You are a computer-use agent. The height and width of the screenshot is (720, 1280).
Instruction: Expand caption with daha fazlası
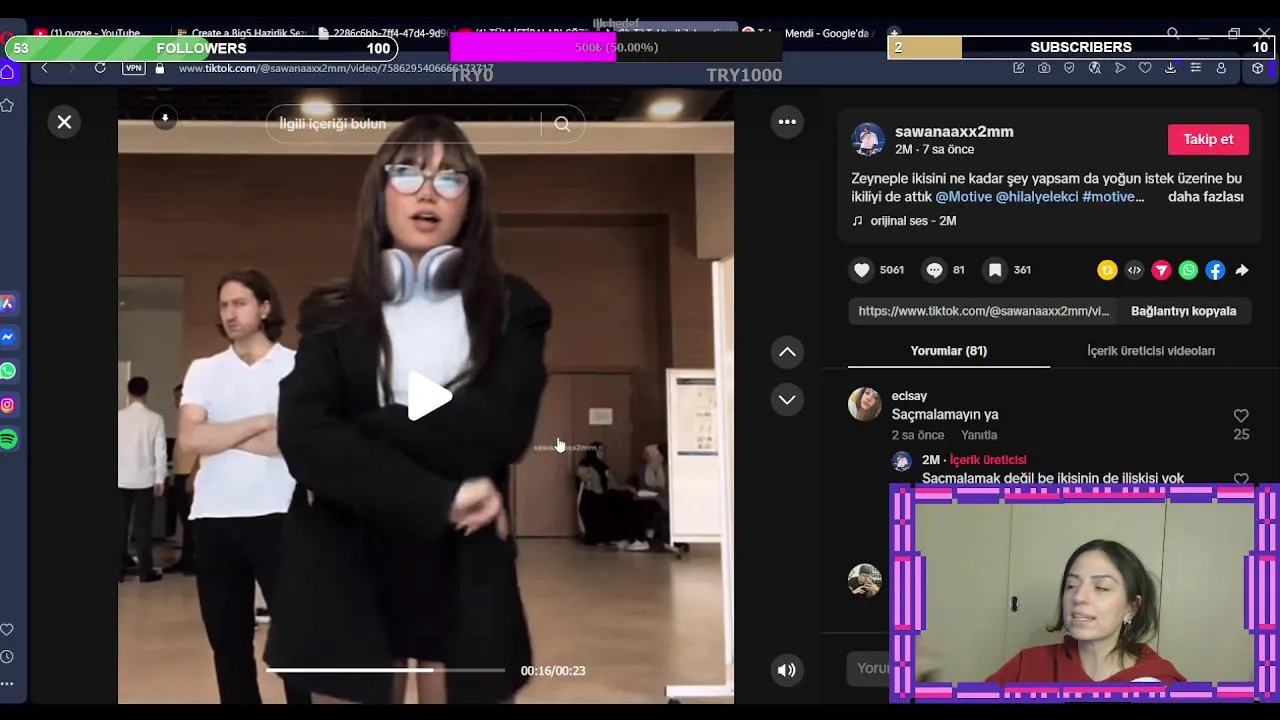[1206, 197]
